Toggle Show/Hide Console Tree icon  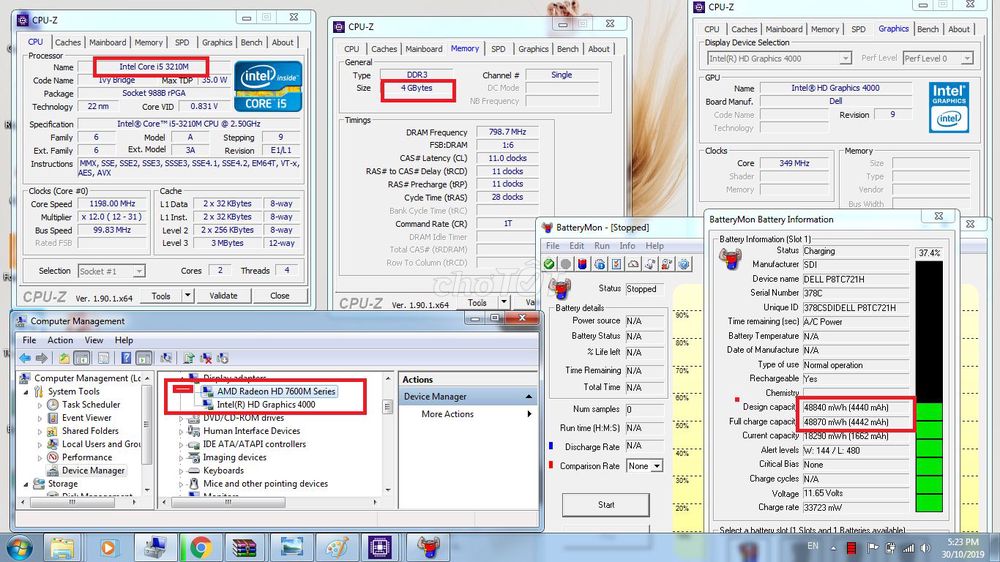coord(82,358)
